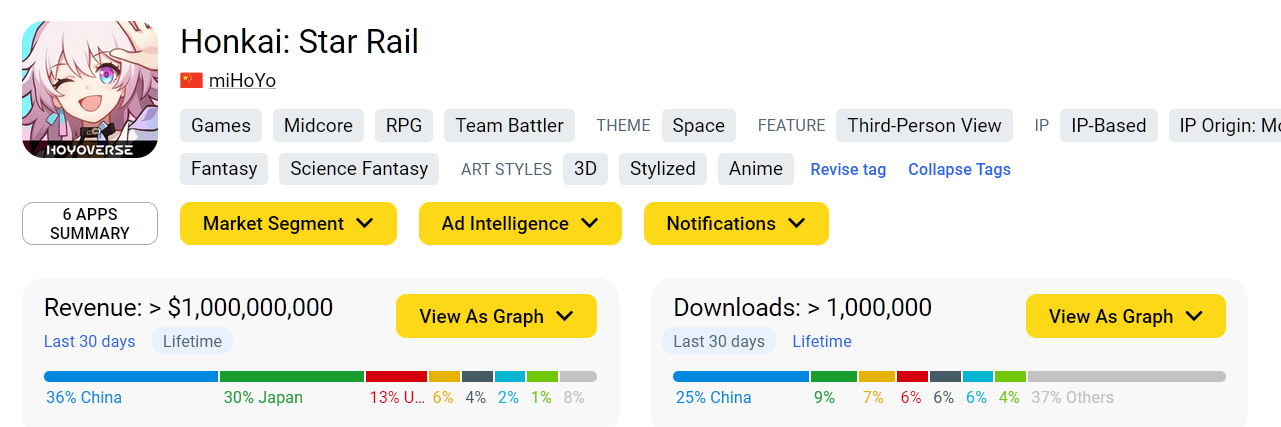The width and height of the screenshot is (1281, 427).
Task: Click the gray Others downloads bar segment
Action: tap(1127, 377)
